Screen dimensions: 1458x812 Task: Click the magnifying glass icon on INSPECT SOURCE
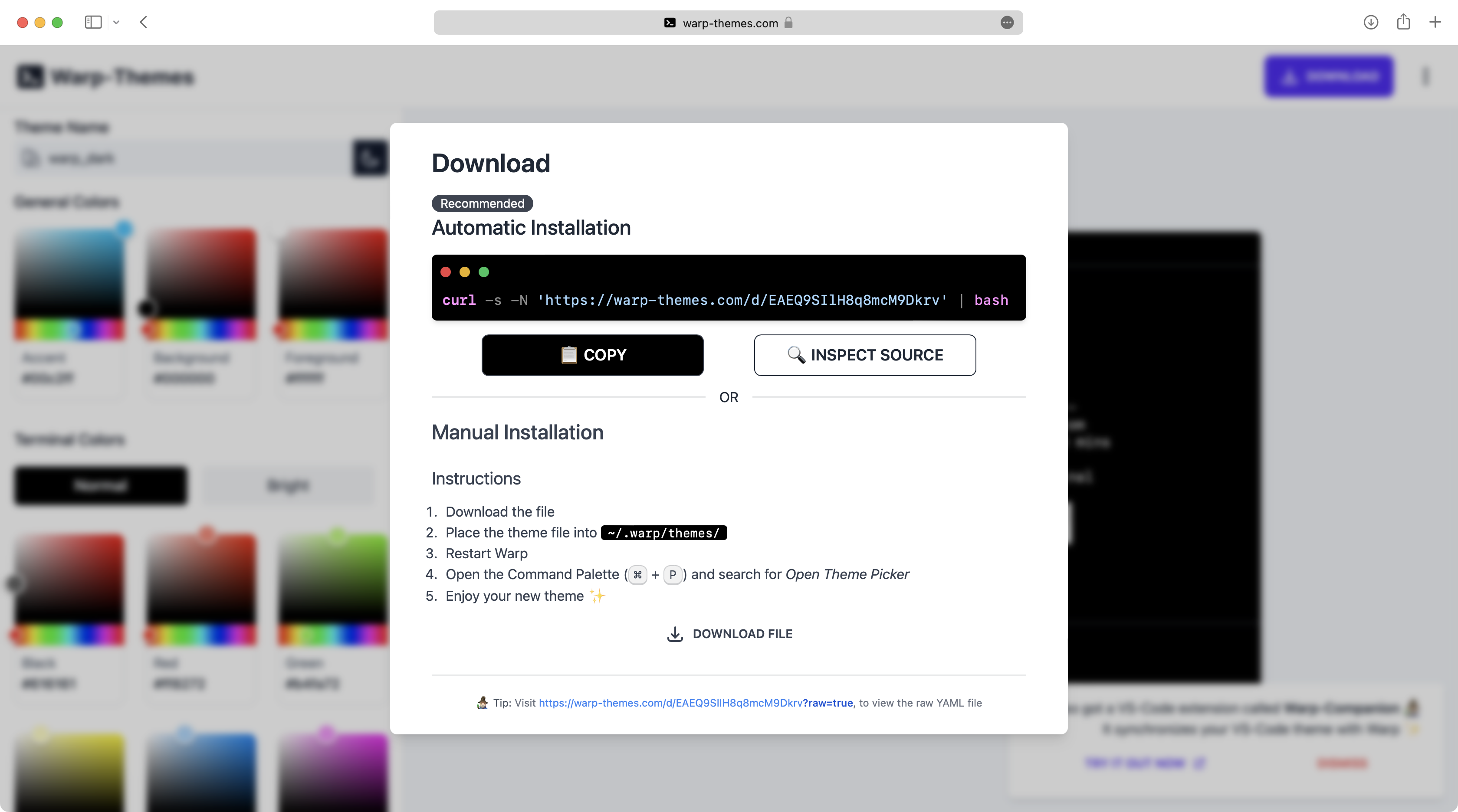pos(796,355)
